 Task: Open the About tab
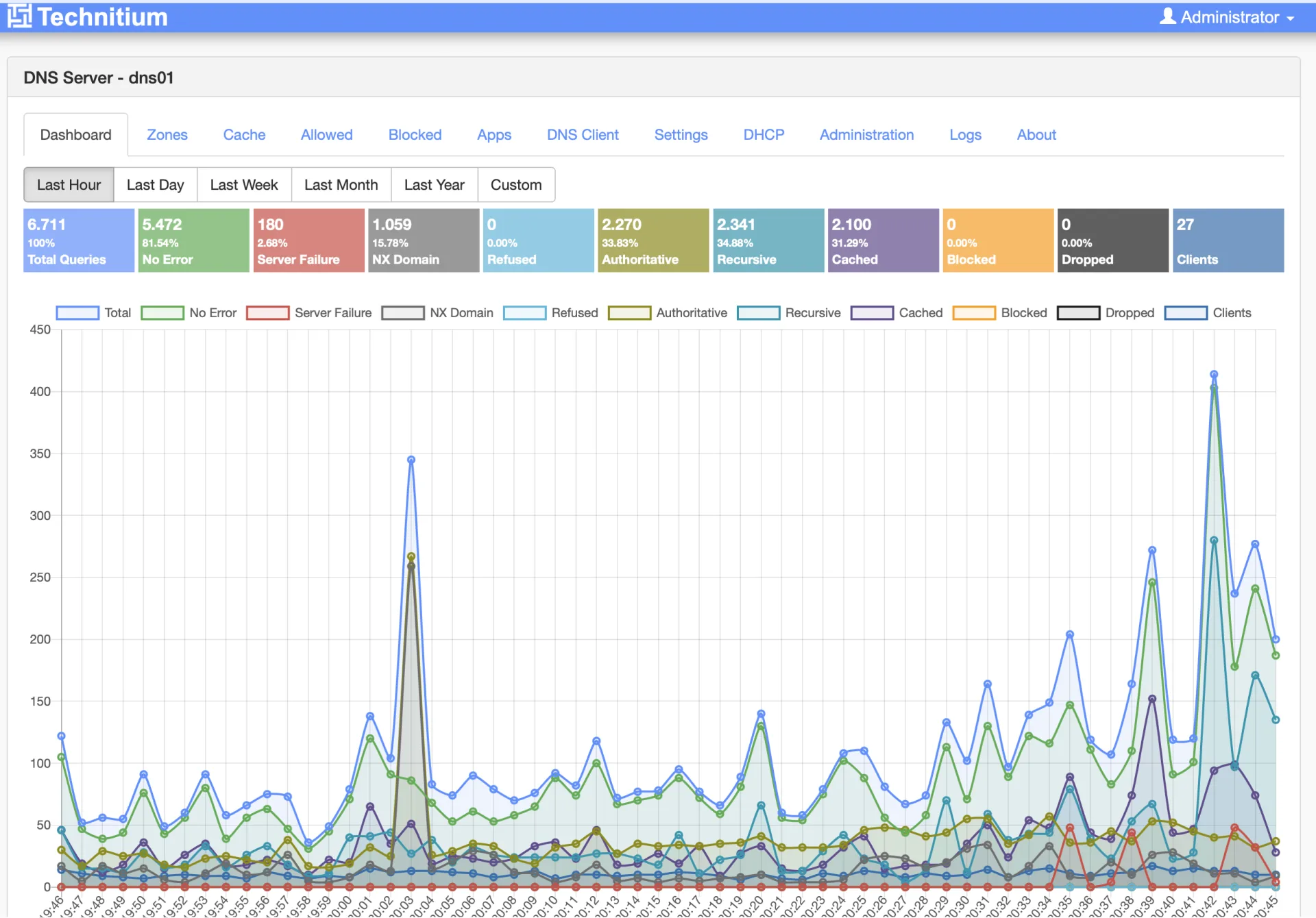1036,135
